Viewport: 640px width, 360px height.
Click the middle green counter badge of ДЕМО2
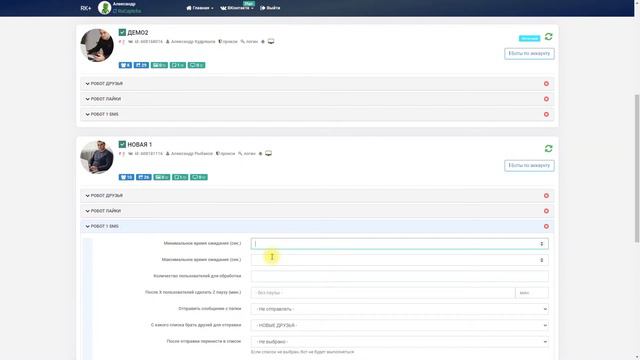coord(178,65)
